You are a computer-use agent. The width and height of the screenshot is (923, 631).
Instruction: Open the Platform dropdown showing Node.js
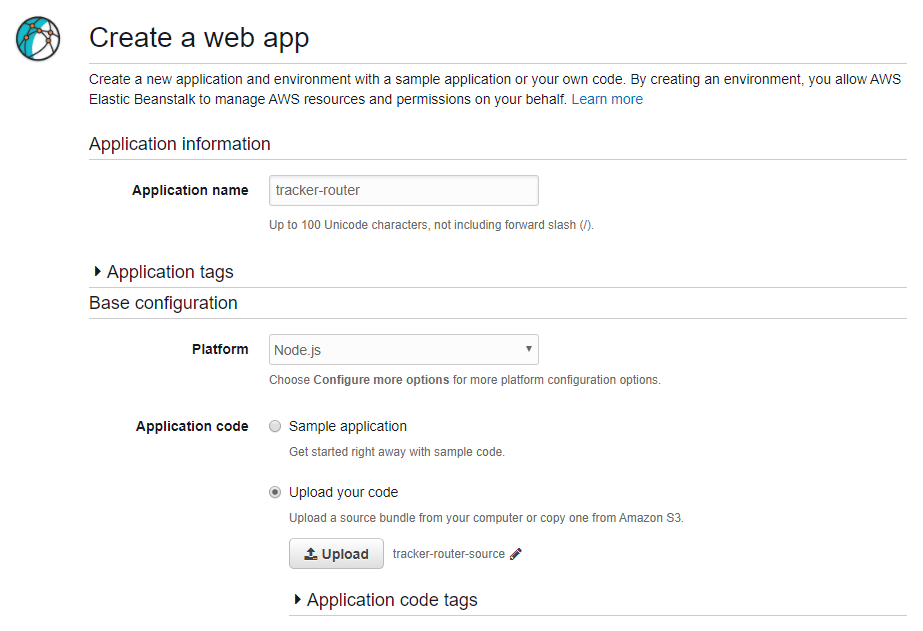pyautogui.click(x=404, y=350)
